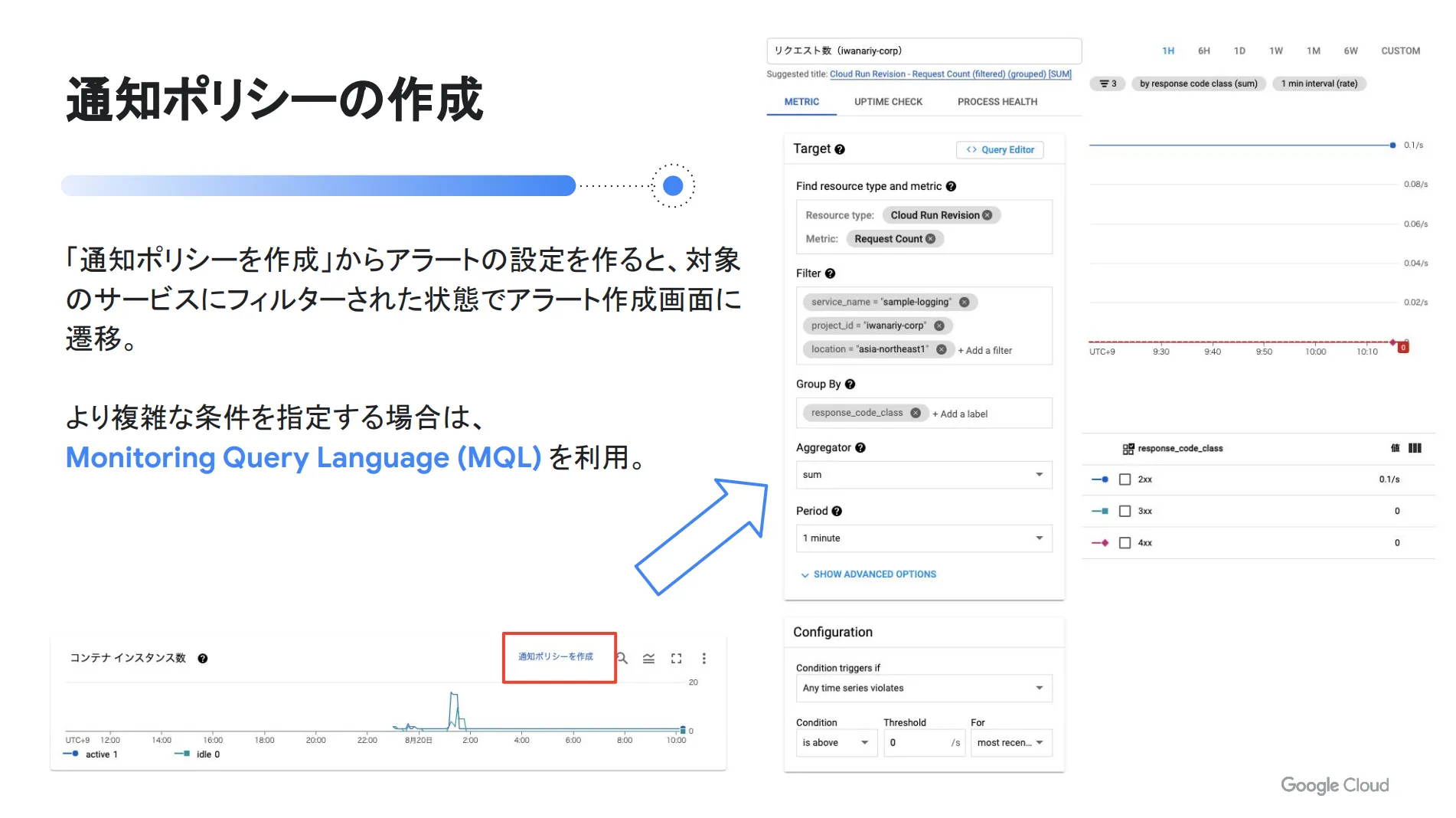This screenshot has width=1456, height=818.
Task: Open help for Find resource type and metric
Action: pyautogui.click(x=951, y=186)
